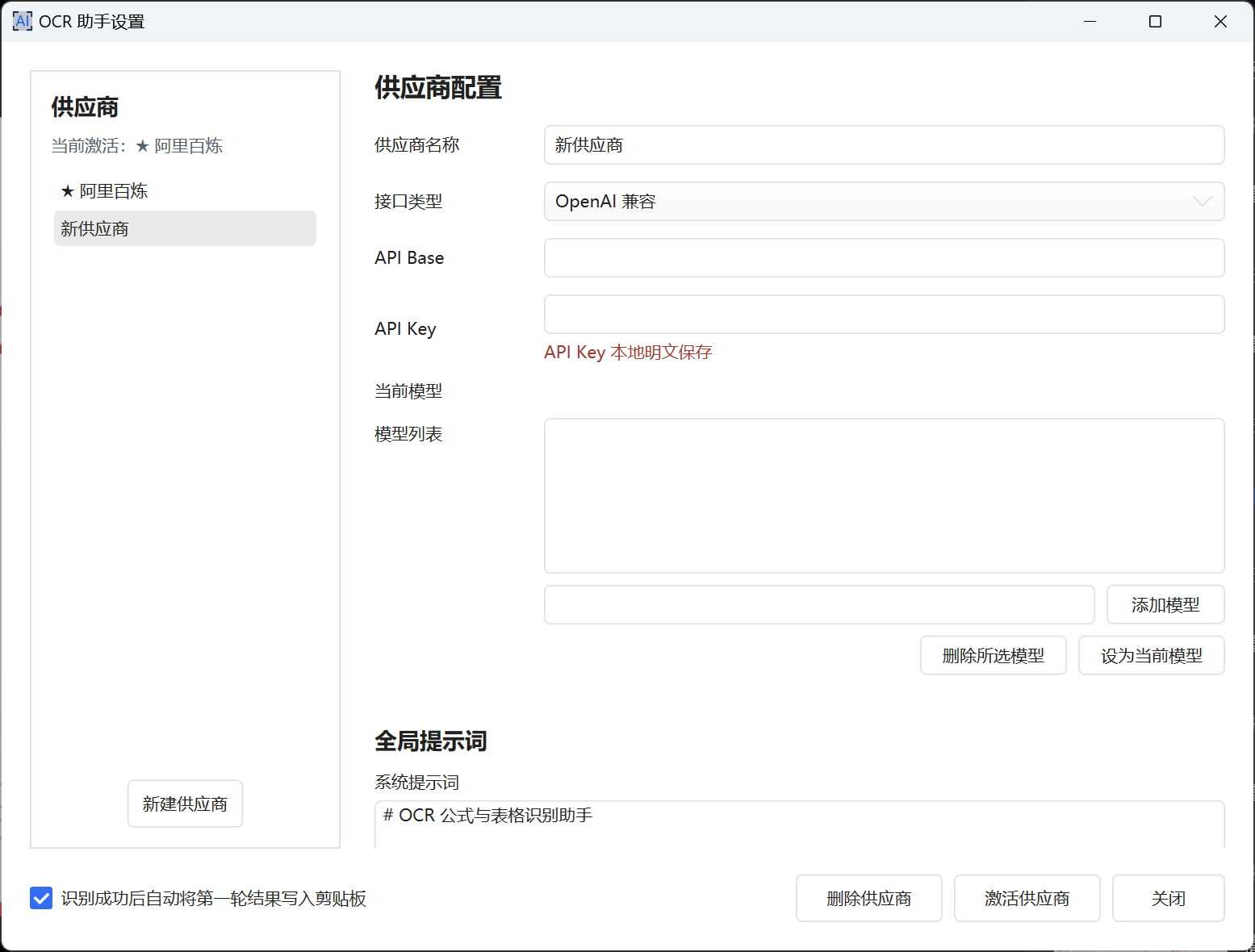Click the API Base label
1255x952 pixels.
pyautogui.click(x=409, y=258)
